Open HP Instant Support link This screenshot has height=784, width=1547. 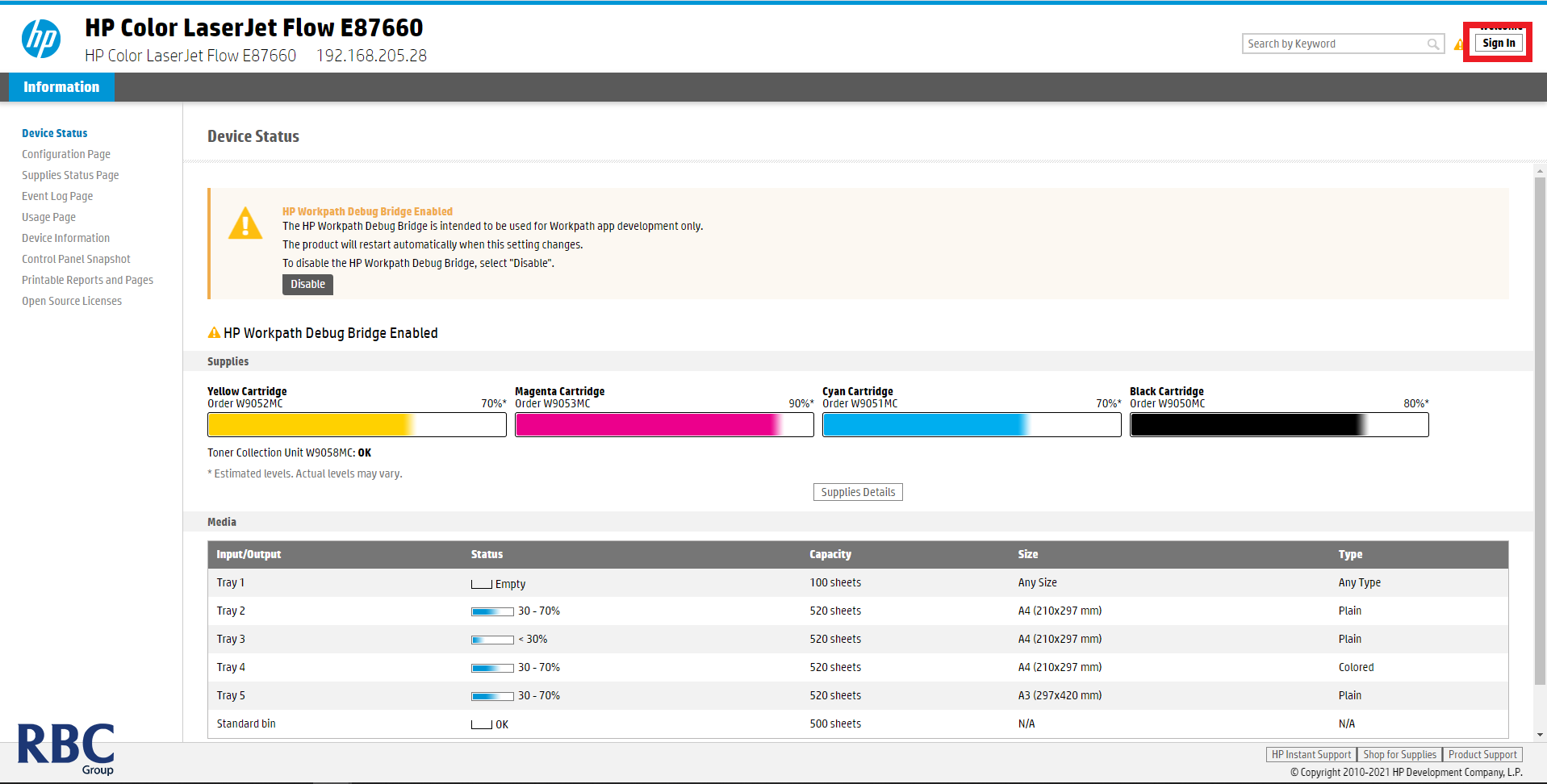pyautogui.click(x=1311, y=755)
